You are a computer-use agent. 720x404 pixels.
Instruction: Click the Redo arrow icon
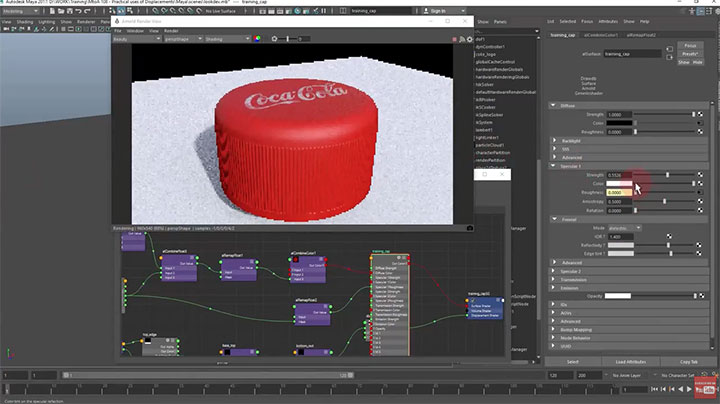87,11
